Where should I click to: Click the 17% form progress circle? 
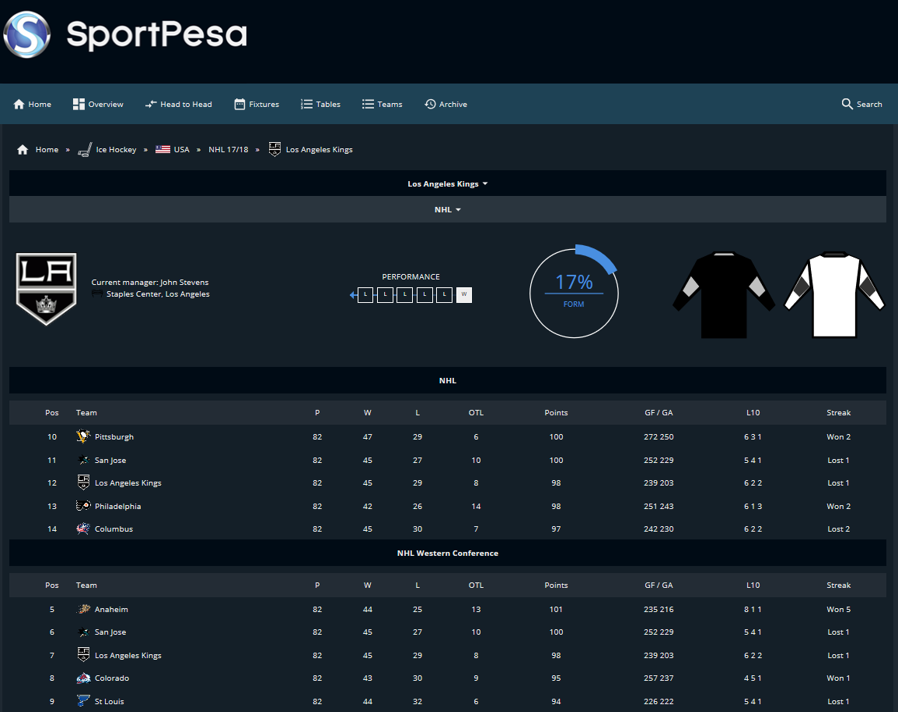click(574, 292)
